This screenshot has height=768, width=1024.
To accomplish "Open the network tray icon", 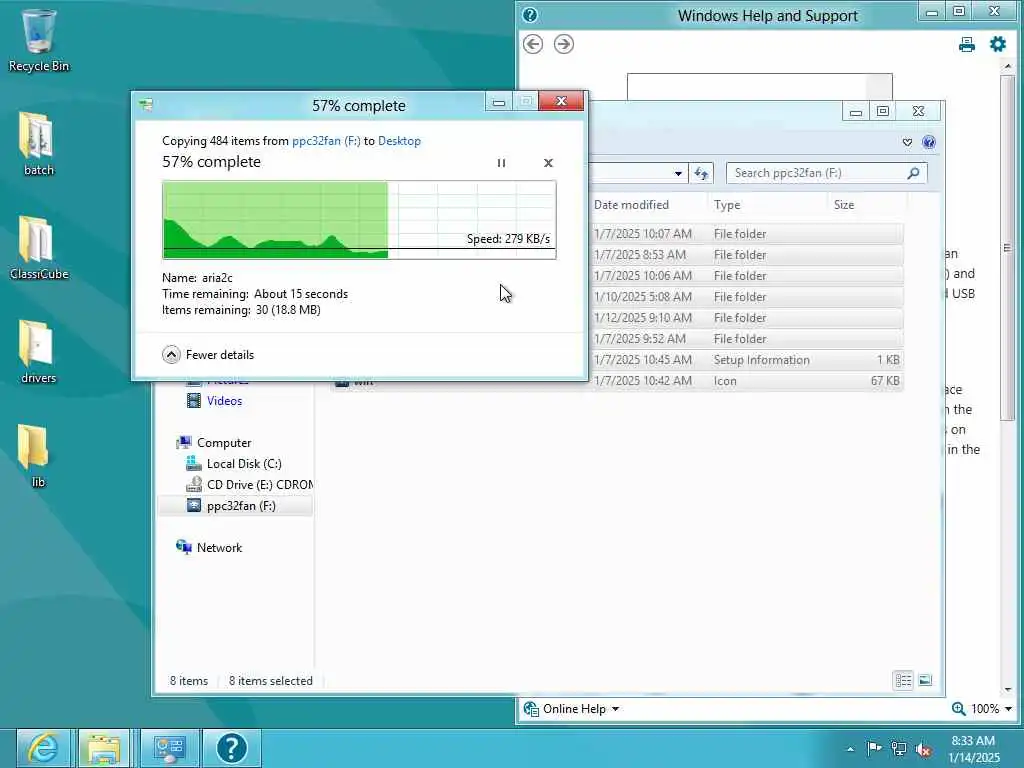I will tap(899, 749).
